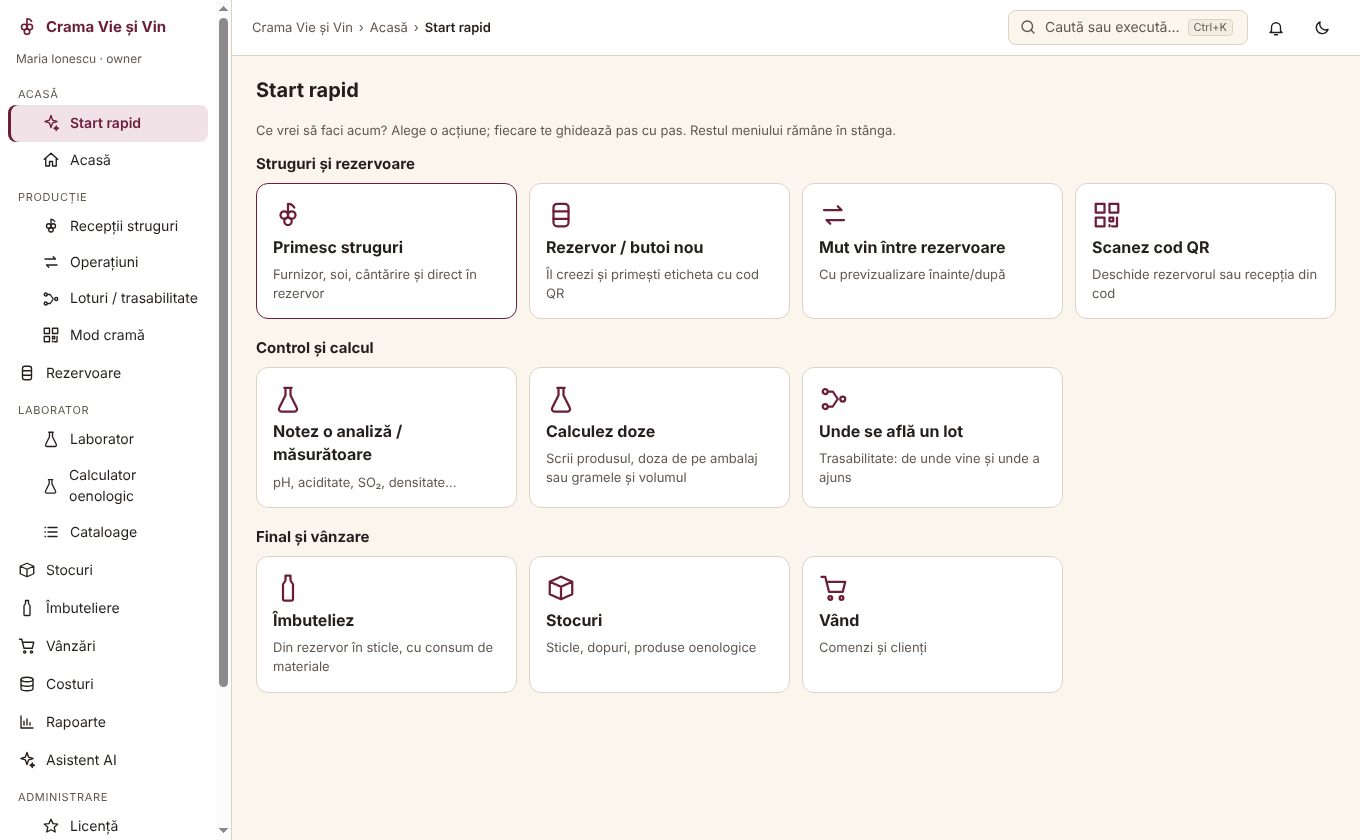The image size is (1360, 840).
Task: Click the notifications bell icon
Action: click(x=1276, y=28)
